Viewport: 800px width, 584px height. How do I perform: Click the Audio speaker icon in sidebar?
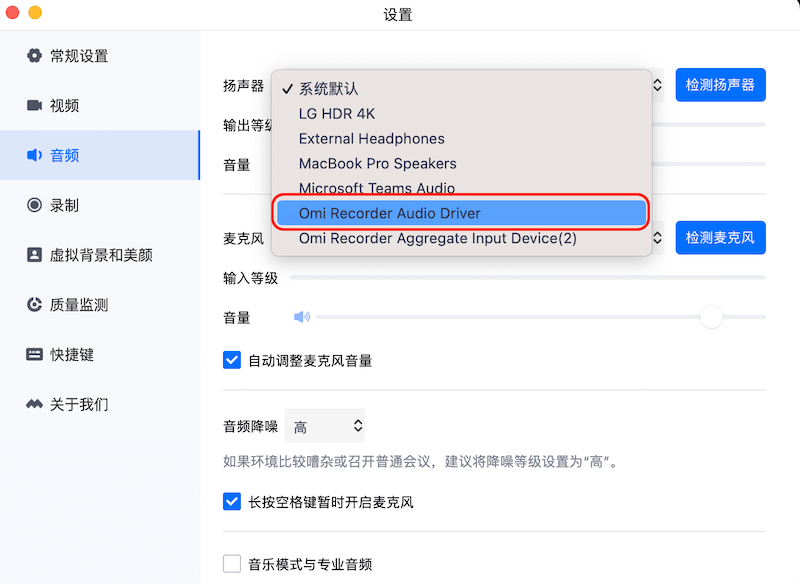click(x=34, y=155)
